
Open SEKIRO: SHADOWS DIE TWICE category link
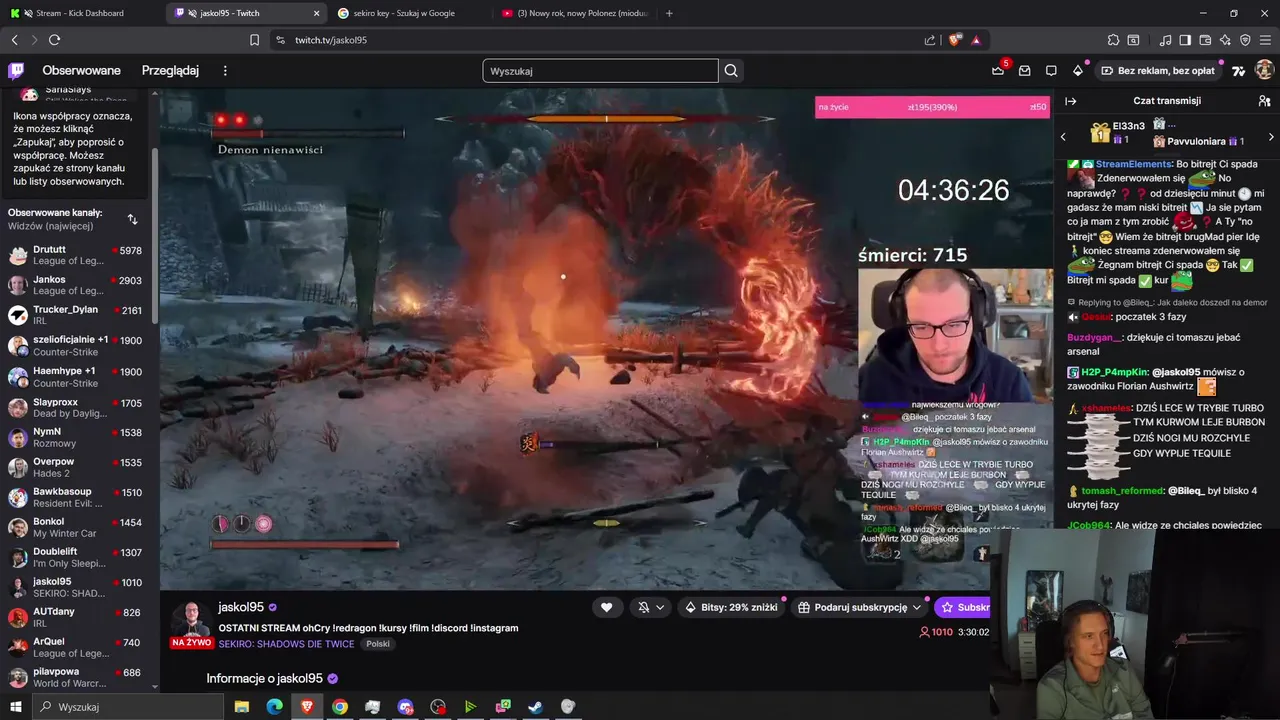(x=286, y=644)
